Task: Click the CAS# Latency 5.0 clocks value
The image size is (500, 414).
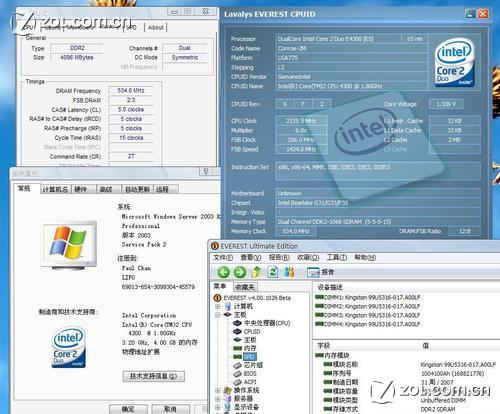Action: point(131,109)
